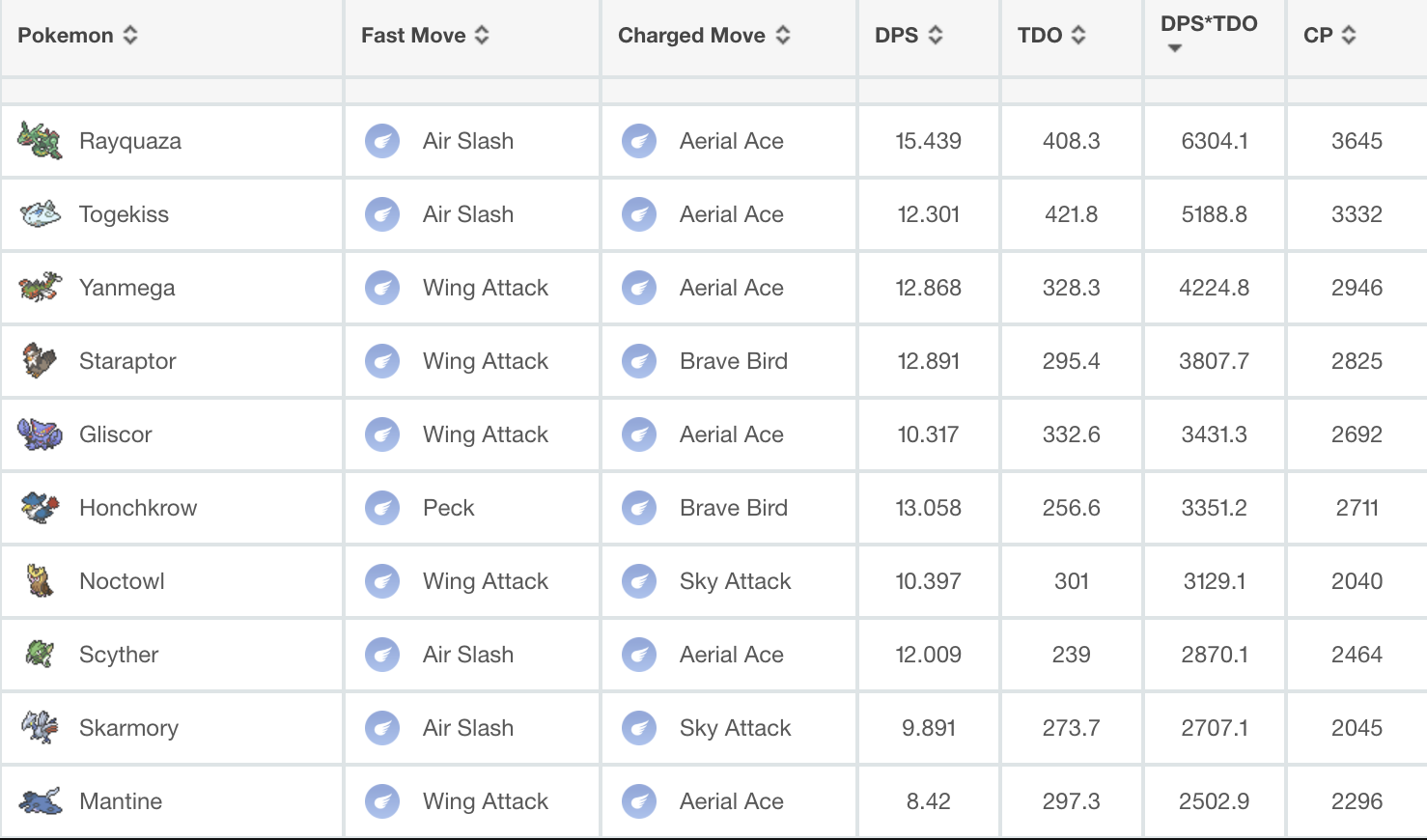Viewport: 1427px width, 840px height.
Task: Click the Togekiss sprite icon
Action: [x=40, y=214]
